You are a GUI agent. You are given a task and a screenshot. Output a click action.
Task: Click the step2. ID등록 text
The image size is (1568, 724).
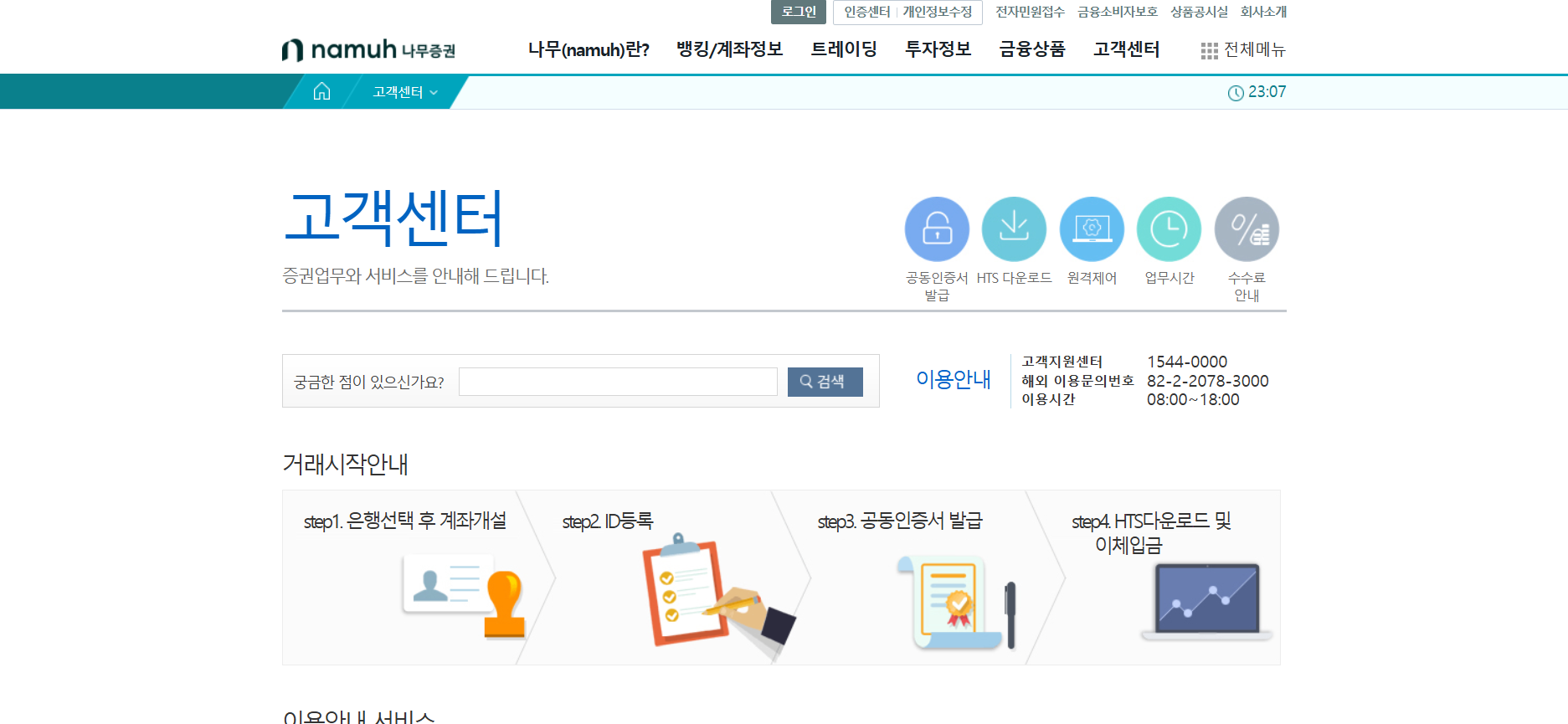(x=608, y=521)
